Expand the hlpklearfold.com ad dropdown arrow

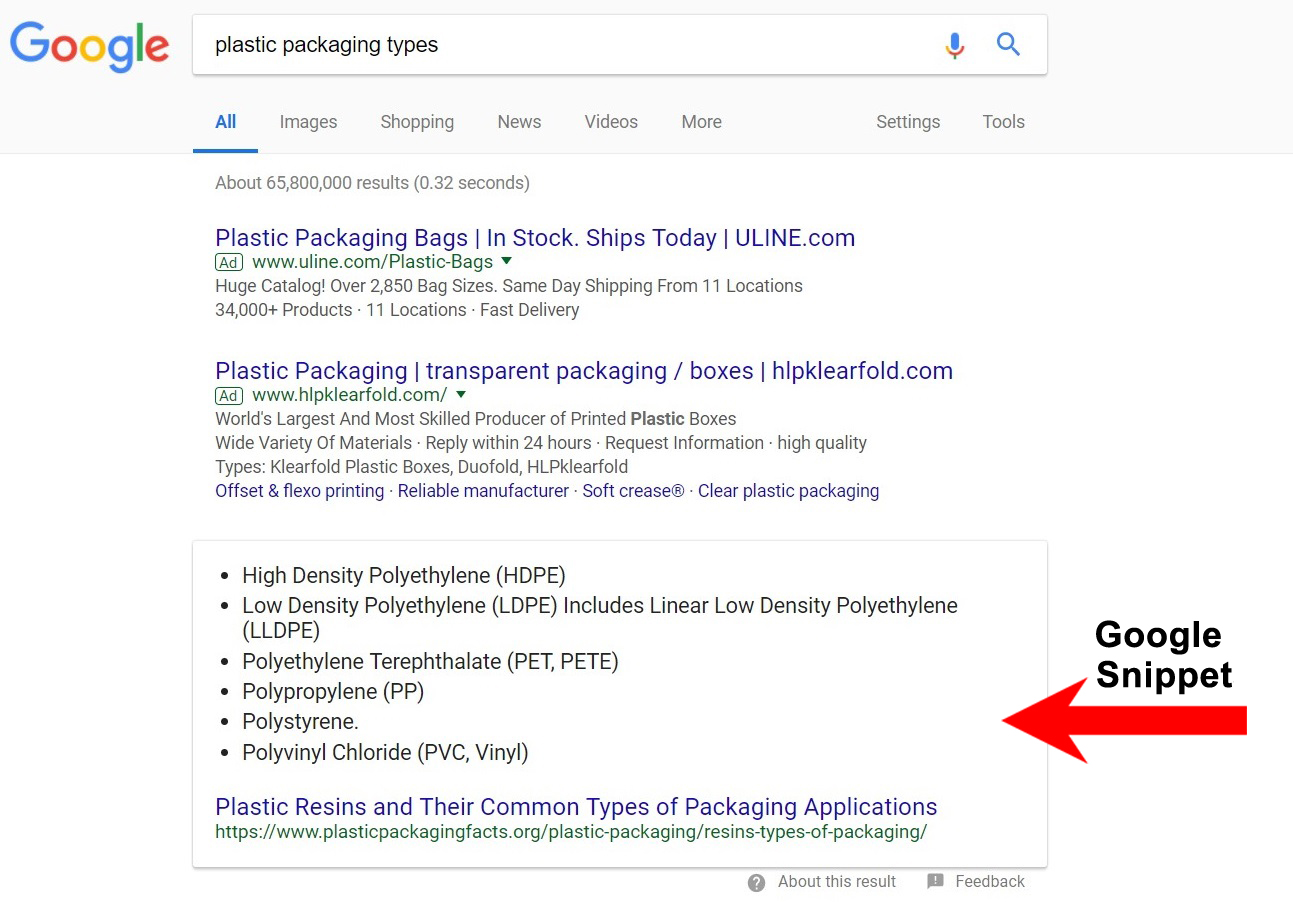(x=461, y=394)
